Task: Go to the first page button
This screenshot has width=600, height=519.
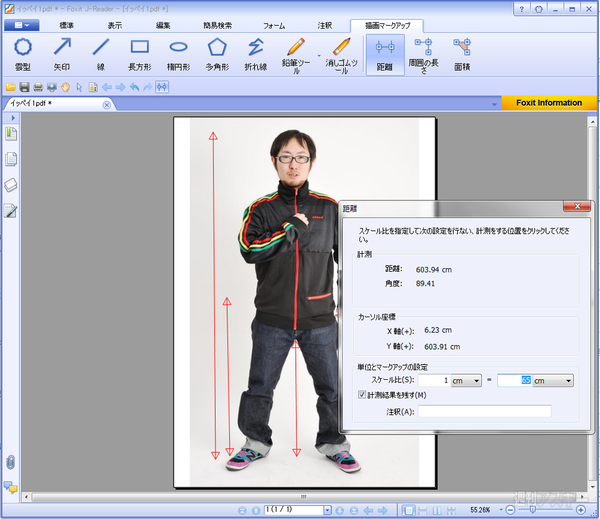Action: click(x=242, y=511)
